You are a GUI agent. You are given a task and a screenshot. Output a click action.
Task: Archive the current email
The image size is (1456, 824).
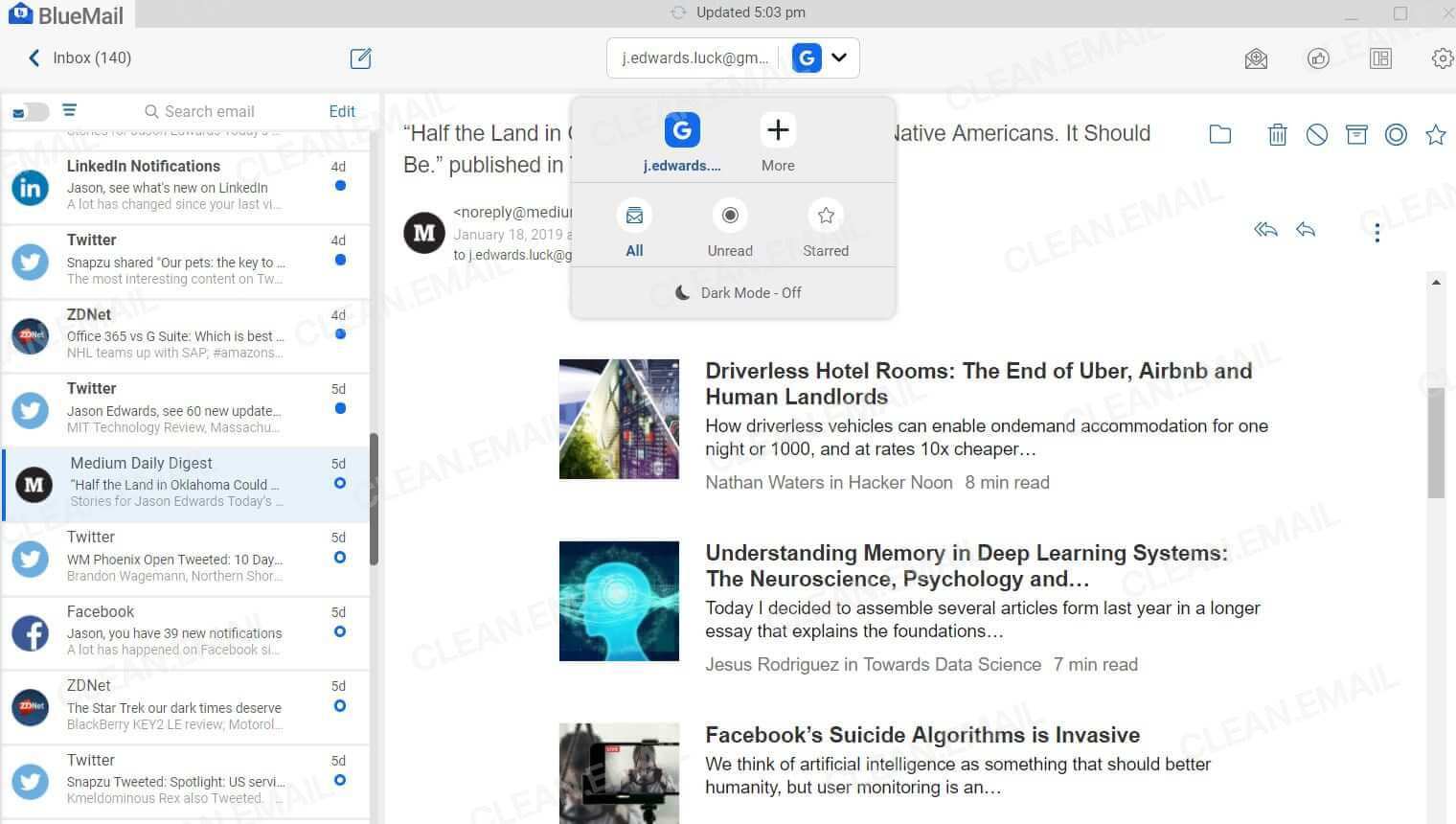click(1356, 134)
